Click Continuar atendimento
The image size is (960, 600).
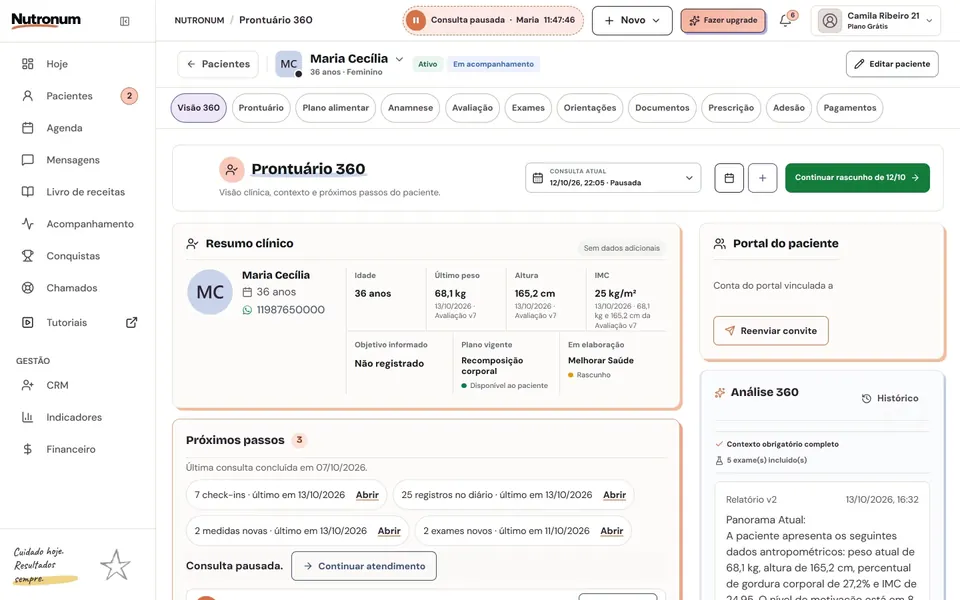(x=364, y=566)
